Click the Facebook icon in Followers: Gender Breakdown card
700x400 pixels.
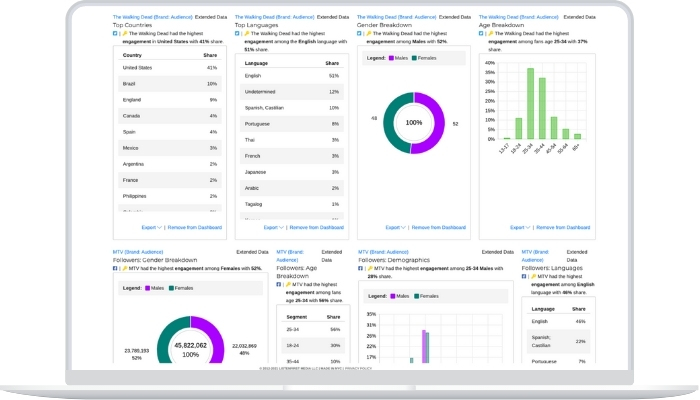115,268
